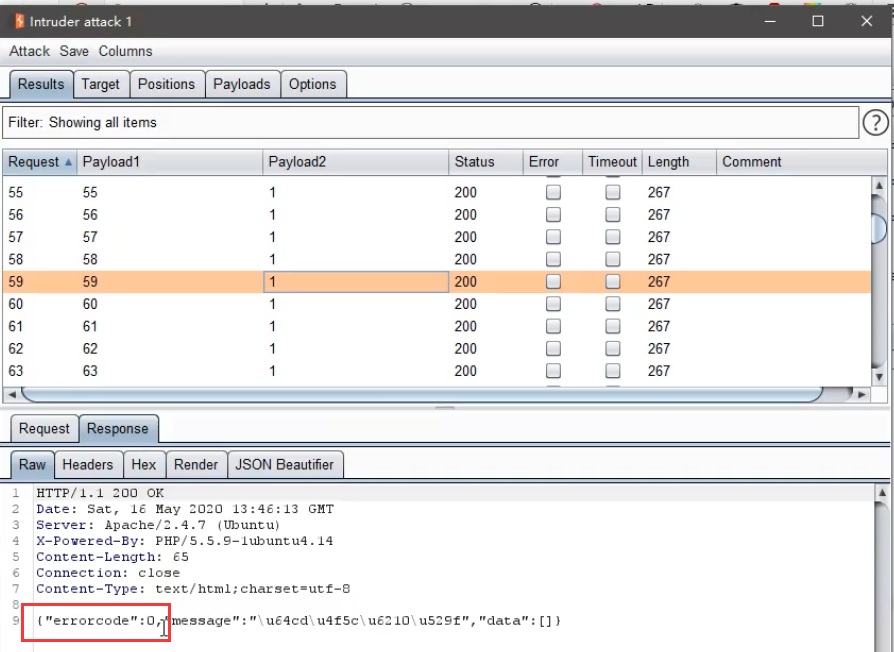Image resolution: width=894 pixels, height=652 pixels.
Task: Open the Columns menu
Action: pos(125,51)
